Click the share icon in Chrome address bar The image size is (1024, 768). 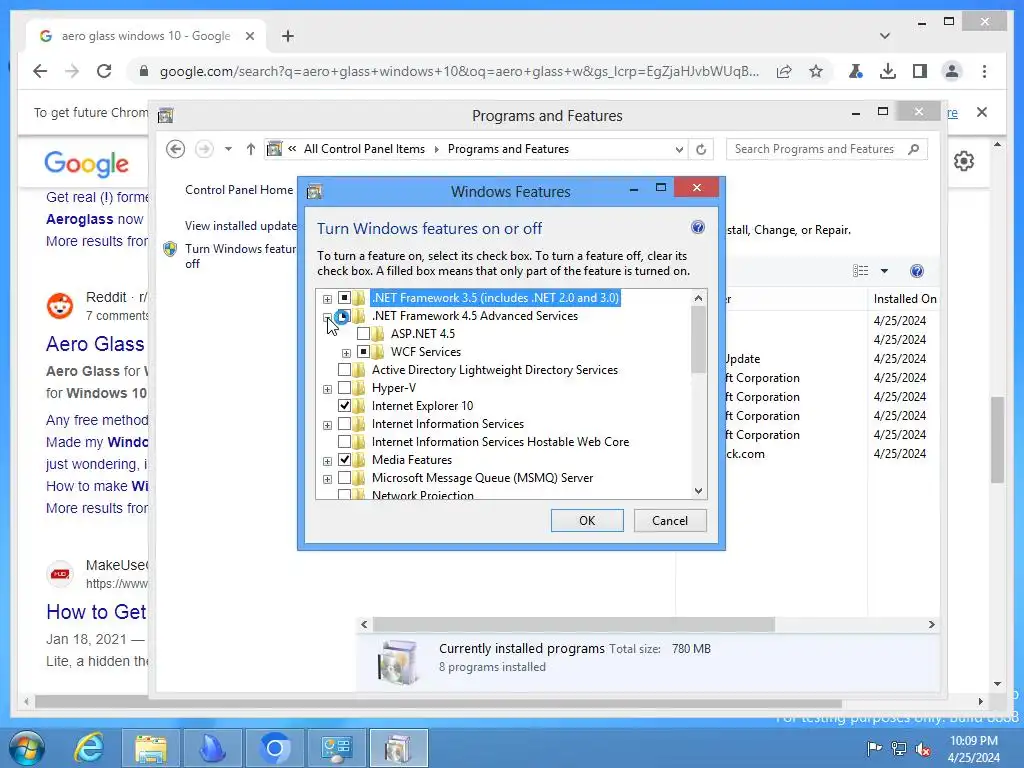click(x=784, y=71)
